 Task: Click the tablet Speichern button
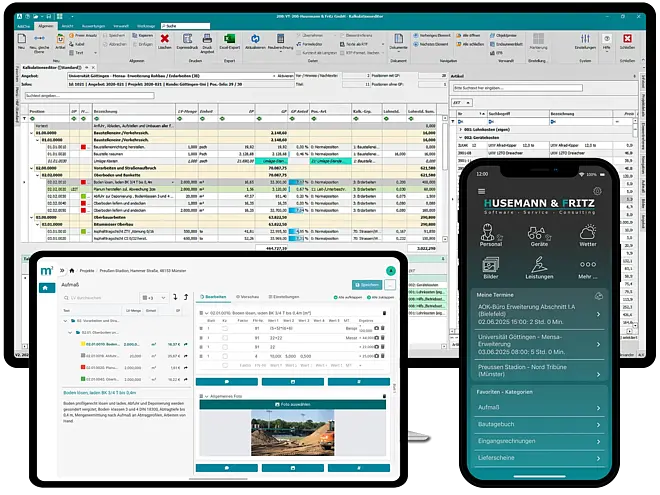pyautogui.click(x=367, y=285)
